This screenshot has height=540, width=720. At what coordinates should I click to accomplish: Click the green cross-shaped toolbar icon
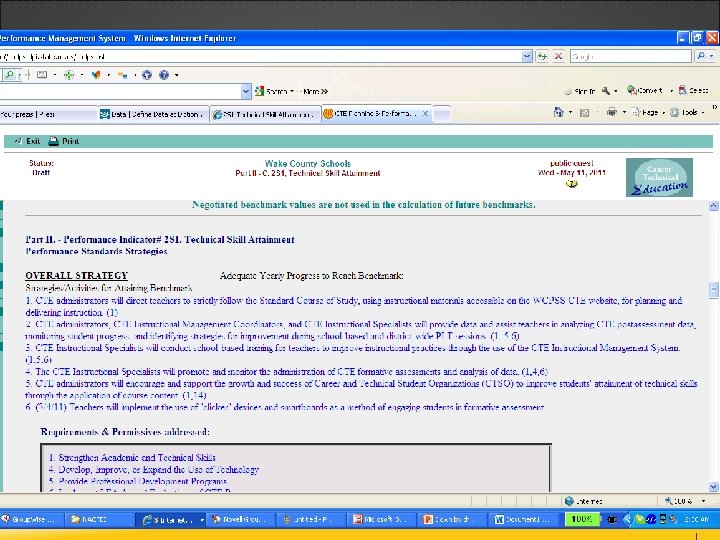[69, 75]
